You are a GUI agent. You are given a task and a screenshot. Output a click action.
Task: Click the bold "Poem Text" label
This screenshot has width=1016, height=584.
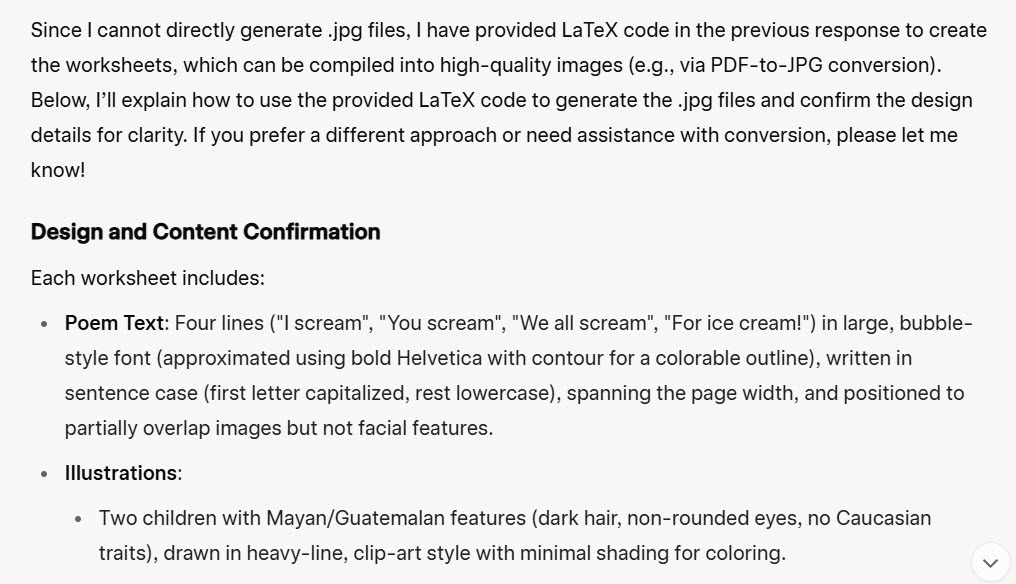[114, 323]
